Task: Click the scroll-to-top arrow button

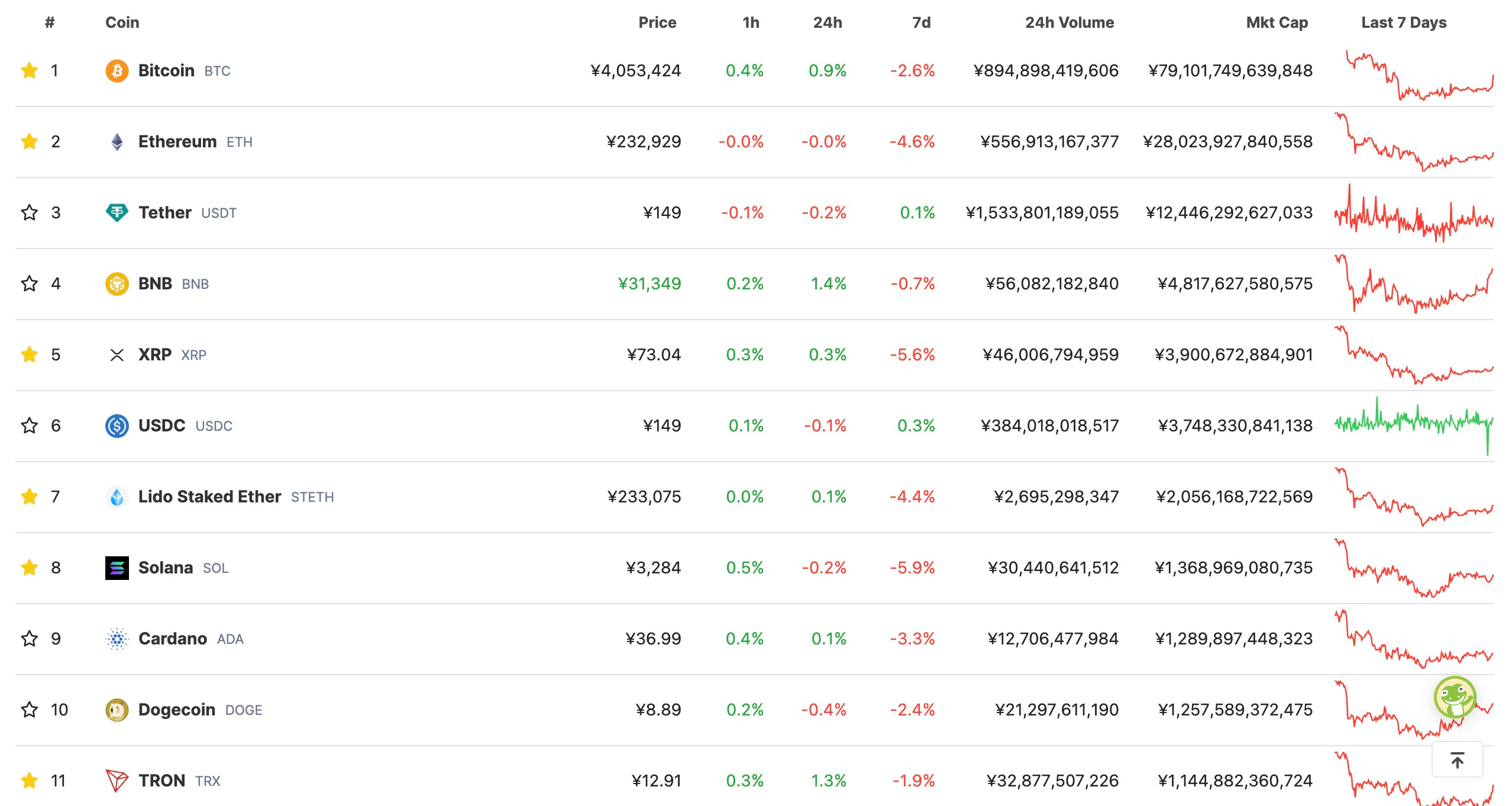Action: (x=1457, y=759)
